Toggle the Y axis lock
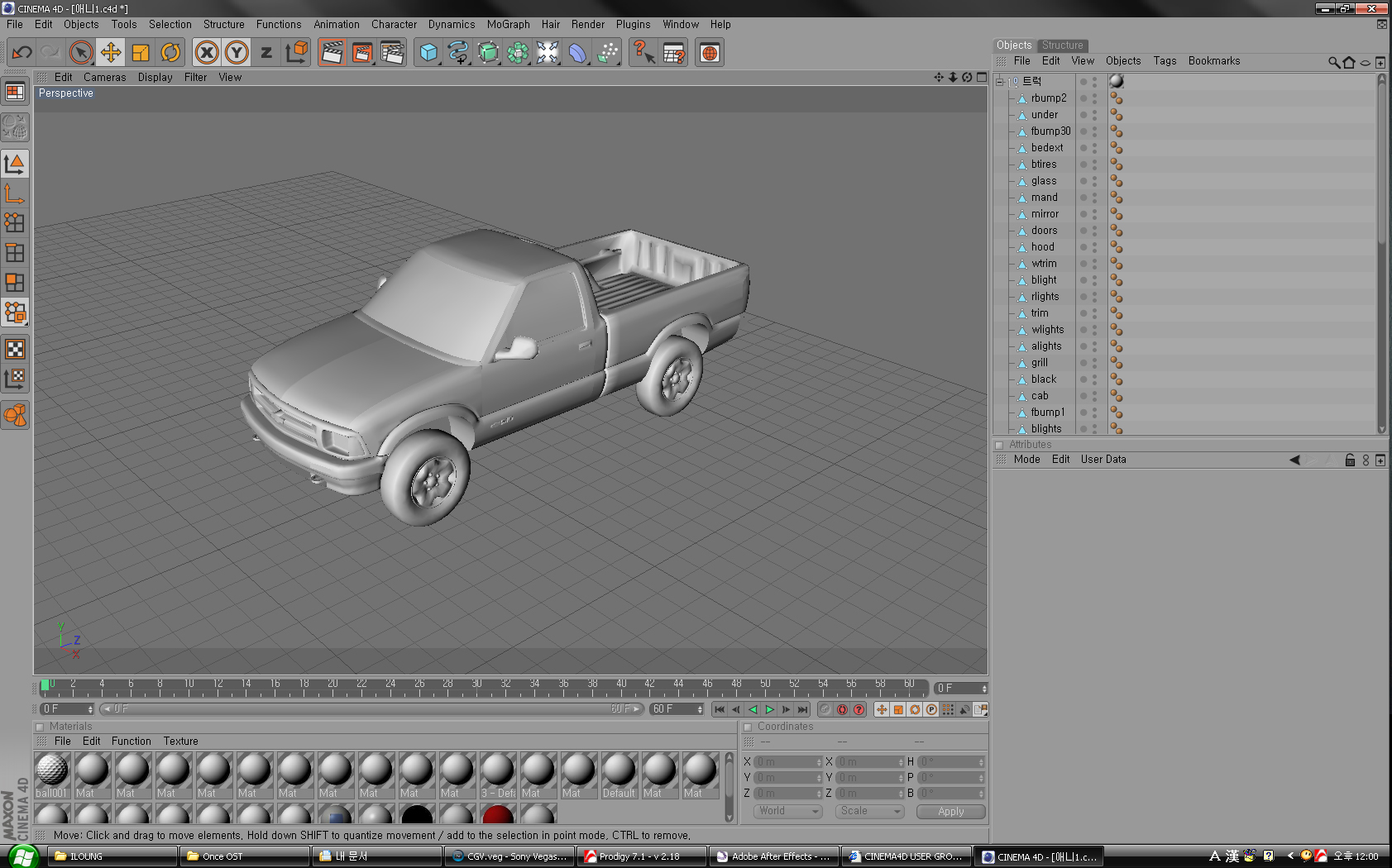1392x868 pixels. coord(237,53)
